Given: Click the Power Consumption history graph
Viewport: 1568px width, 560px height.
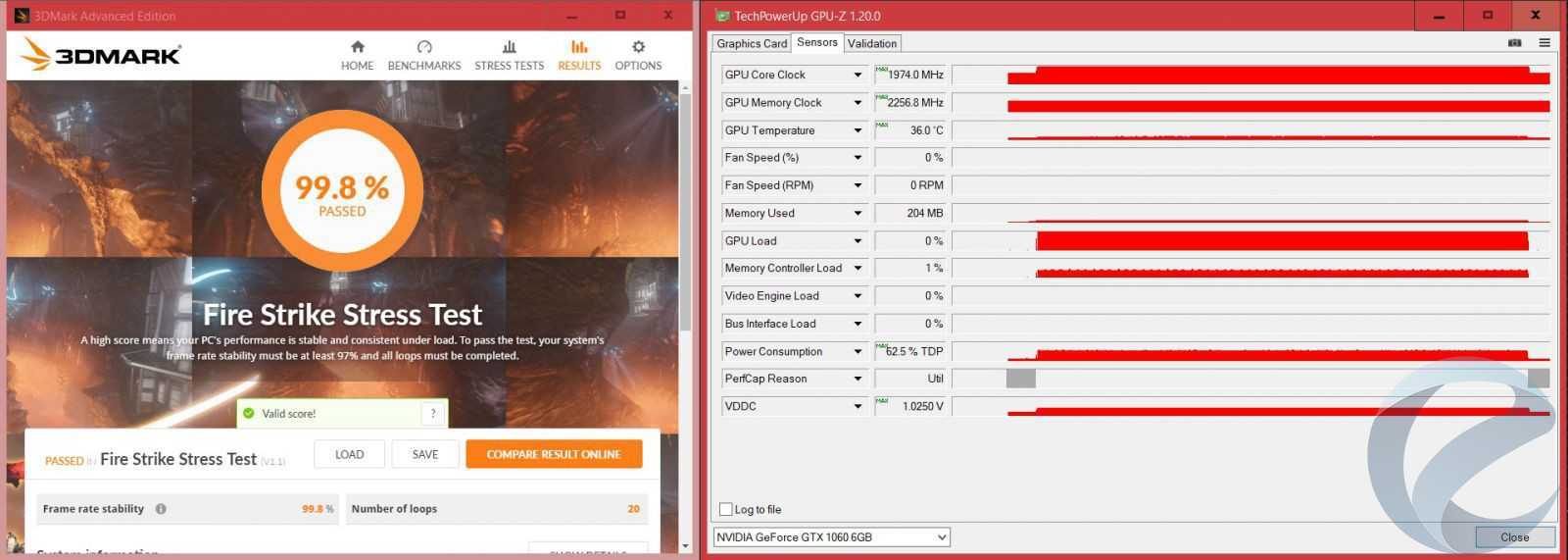Looking at the screenshot, I should pyautogui.click(x=1251, y=352).
